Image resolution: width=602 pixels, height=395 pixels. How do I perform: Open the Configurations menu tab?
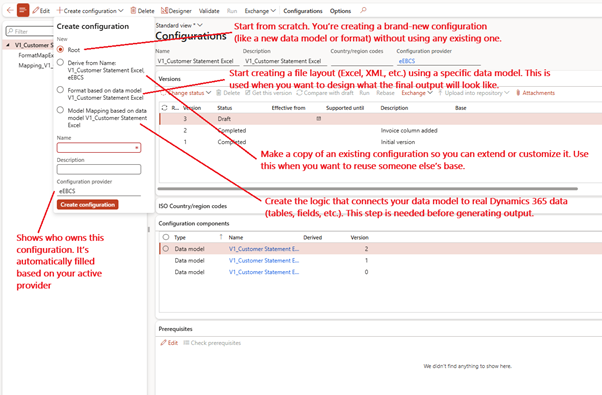pyautogui.click(x=303, y=11)
